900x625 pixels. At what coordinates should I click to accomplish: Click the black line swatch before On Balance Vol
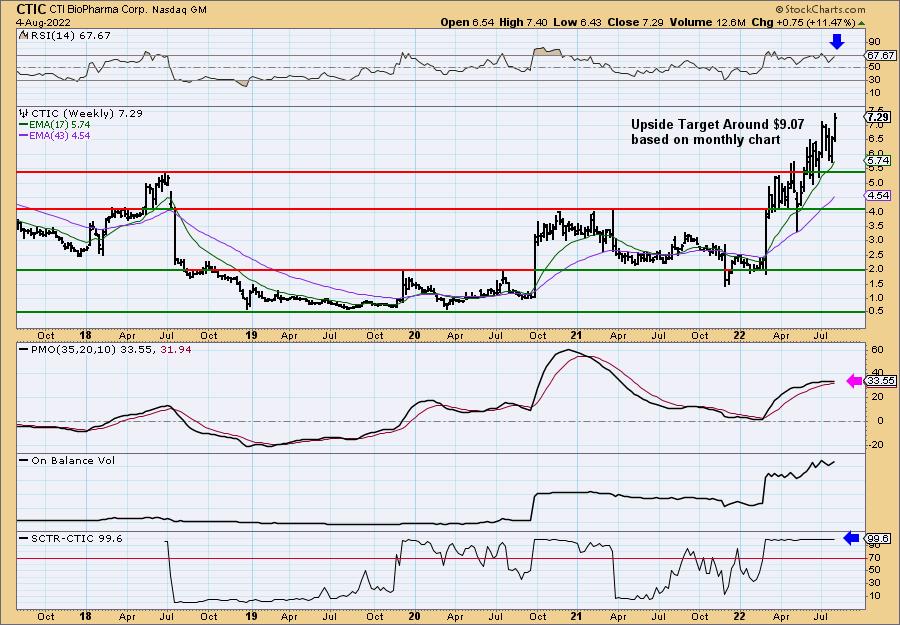tap(23, 460)
